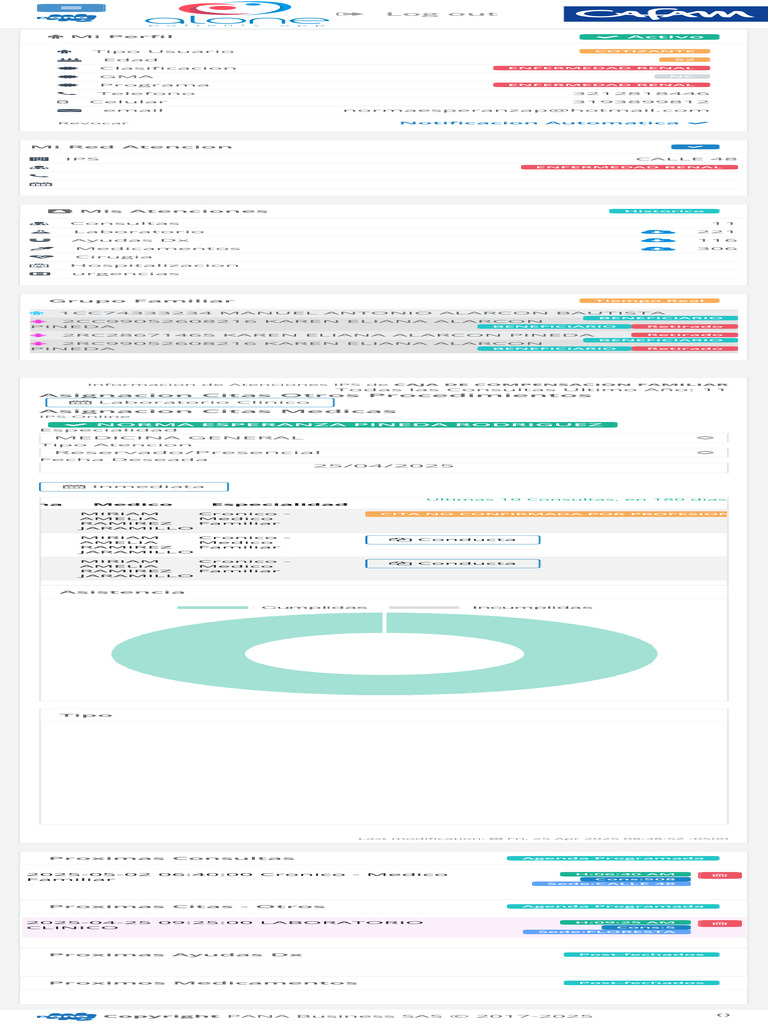Click the Consultas row icon

40,223
